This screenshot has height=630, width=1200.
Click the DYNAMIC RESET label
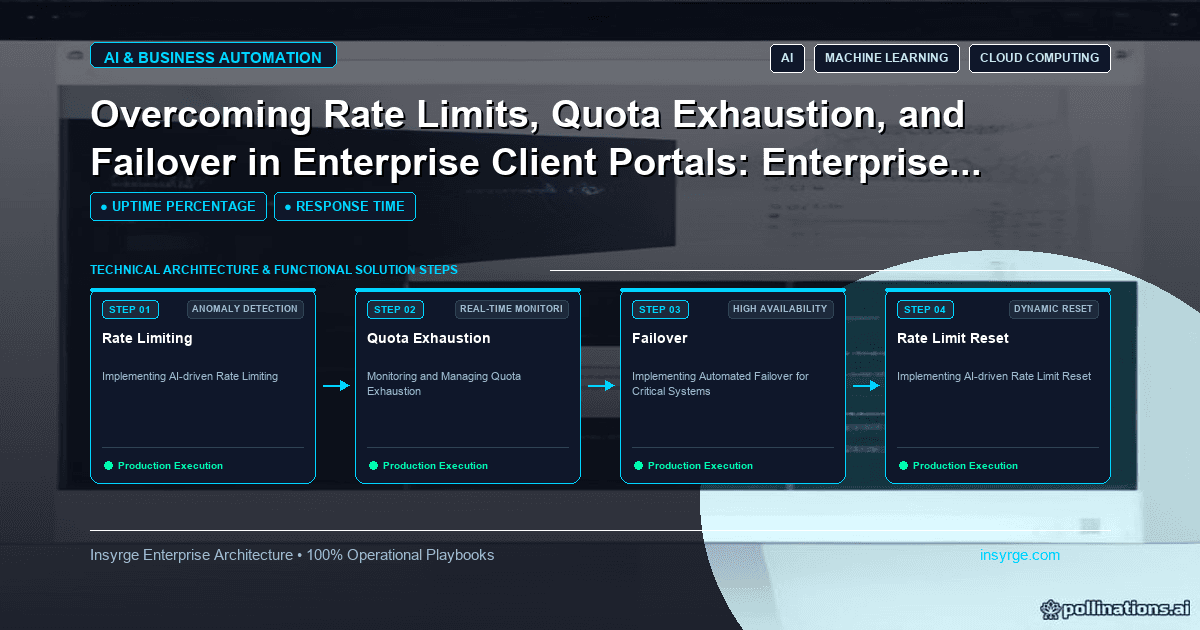[1053, 309]
